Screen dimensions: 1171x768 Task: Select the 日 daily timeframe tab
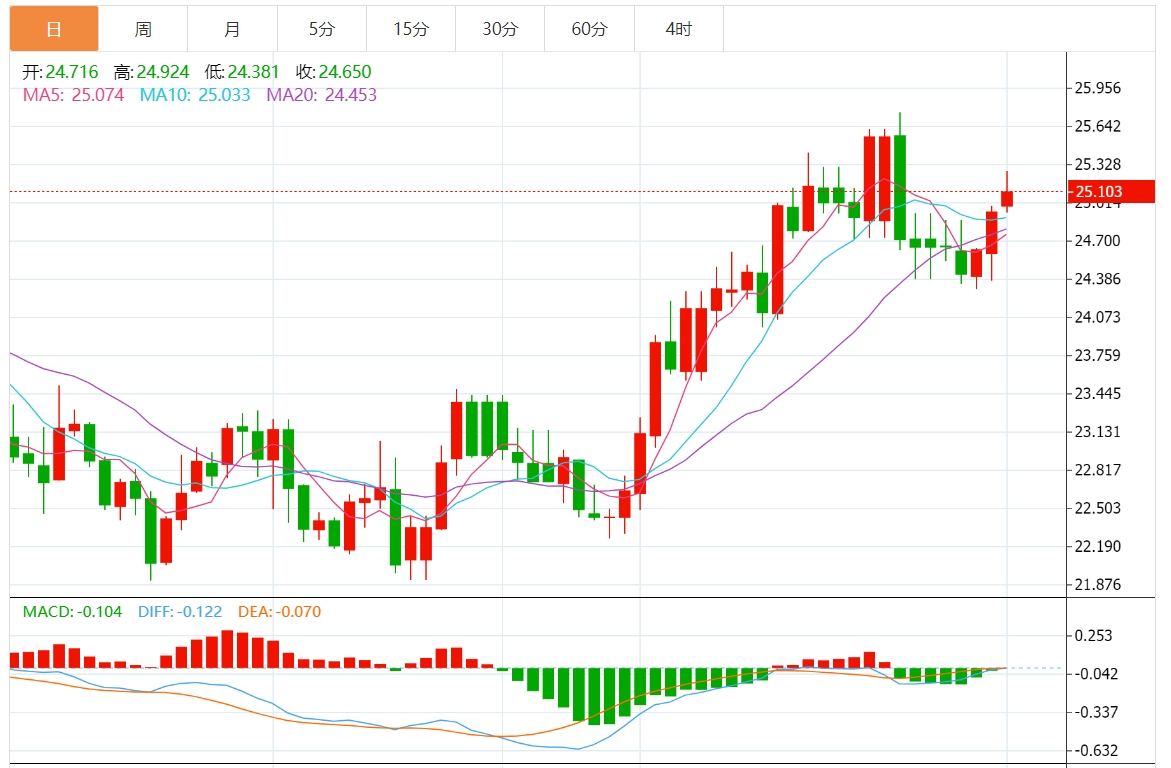tap(54, 29)
